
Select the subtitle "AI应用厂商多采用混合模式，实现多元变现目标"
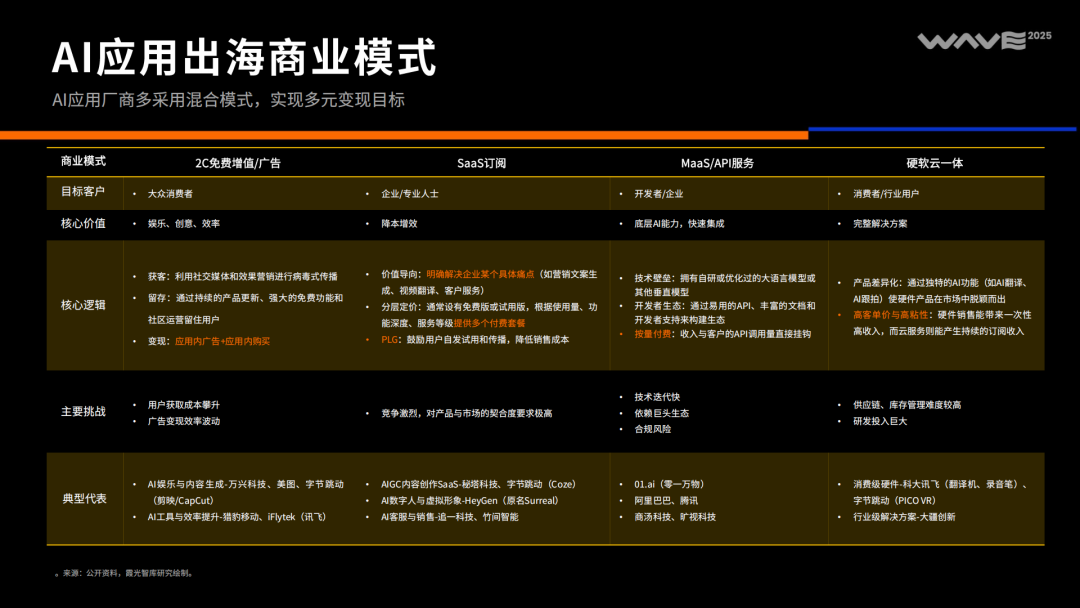pos(229,100)
